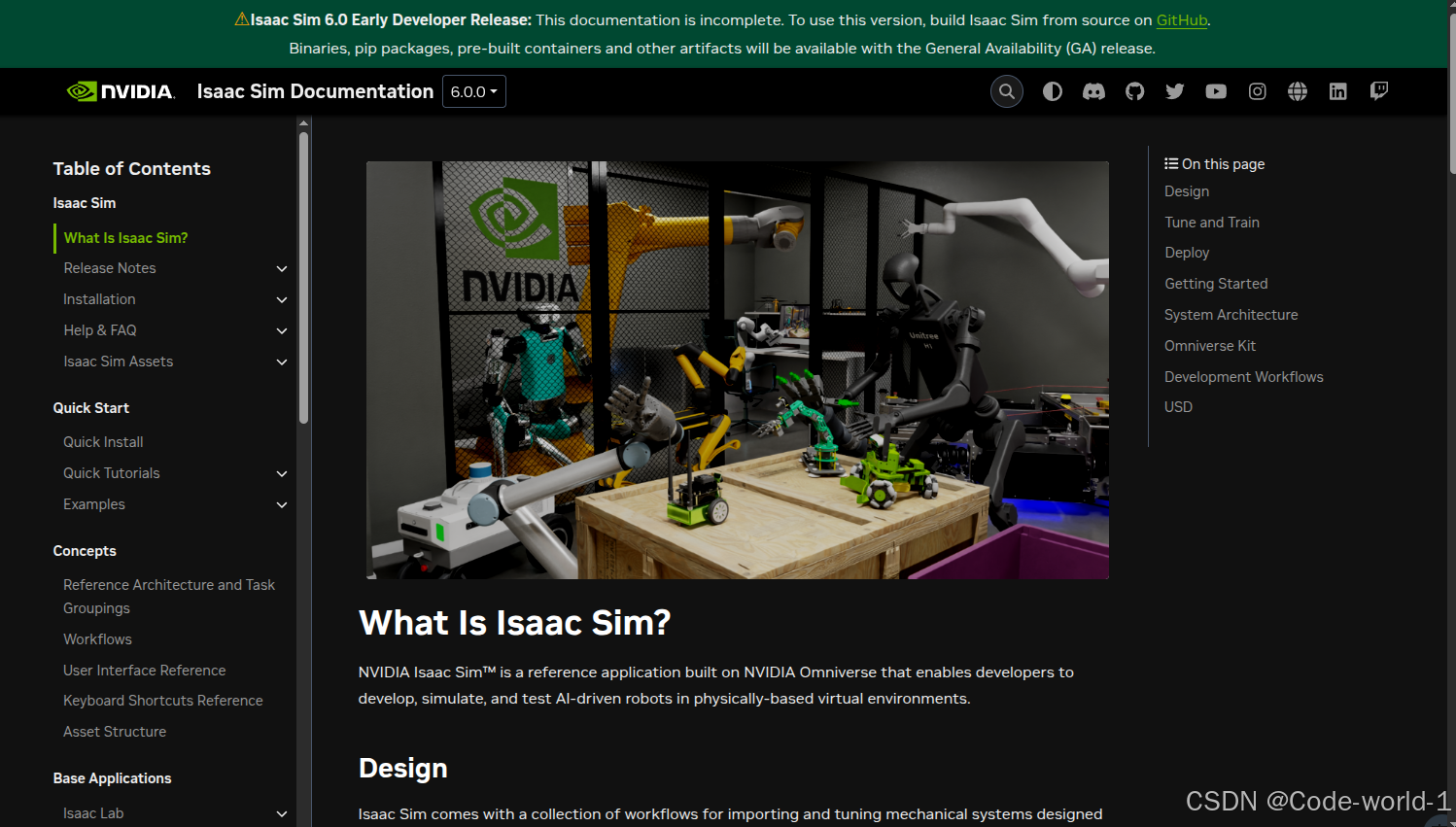This screenshot has width=1456, height=827.
Task: Open Reference Architecture and Task Groupings
Action: pos(169,597)
